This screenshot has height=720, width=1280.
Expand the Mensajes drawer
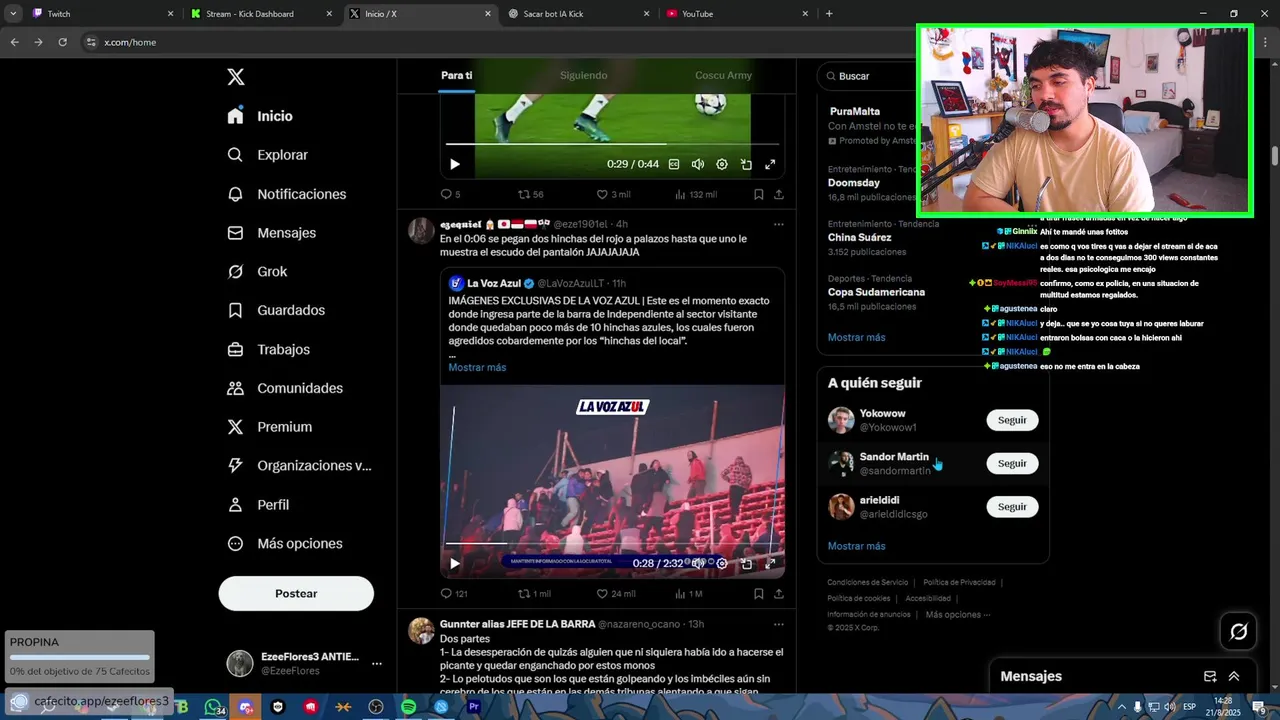(x=1234, y=676)
